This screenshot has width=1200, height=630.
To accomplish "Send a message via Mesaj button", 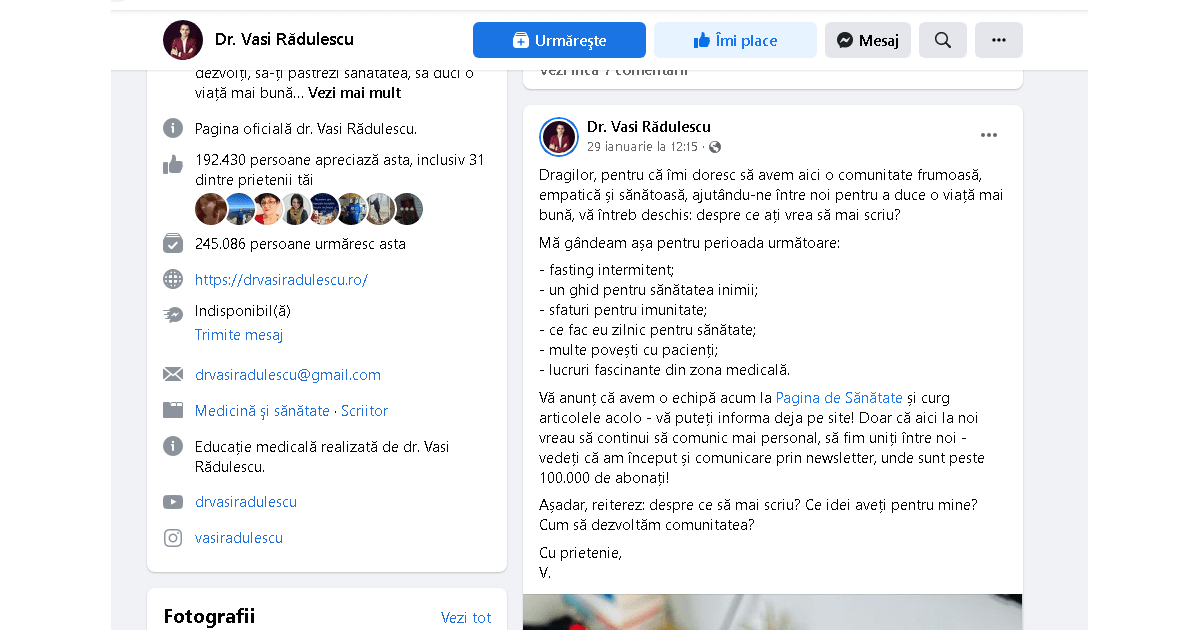I will coord(868,40).
